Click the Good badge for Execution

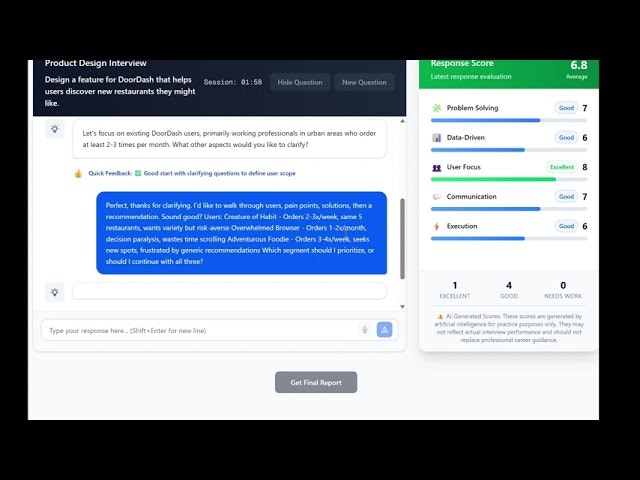pos(567,226)
